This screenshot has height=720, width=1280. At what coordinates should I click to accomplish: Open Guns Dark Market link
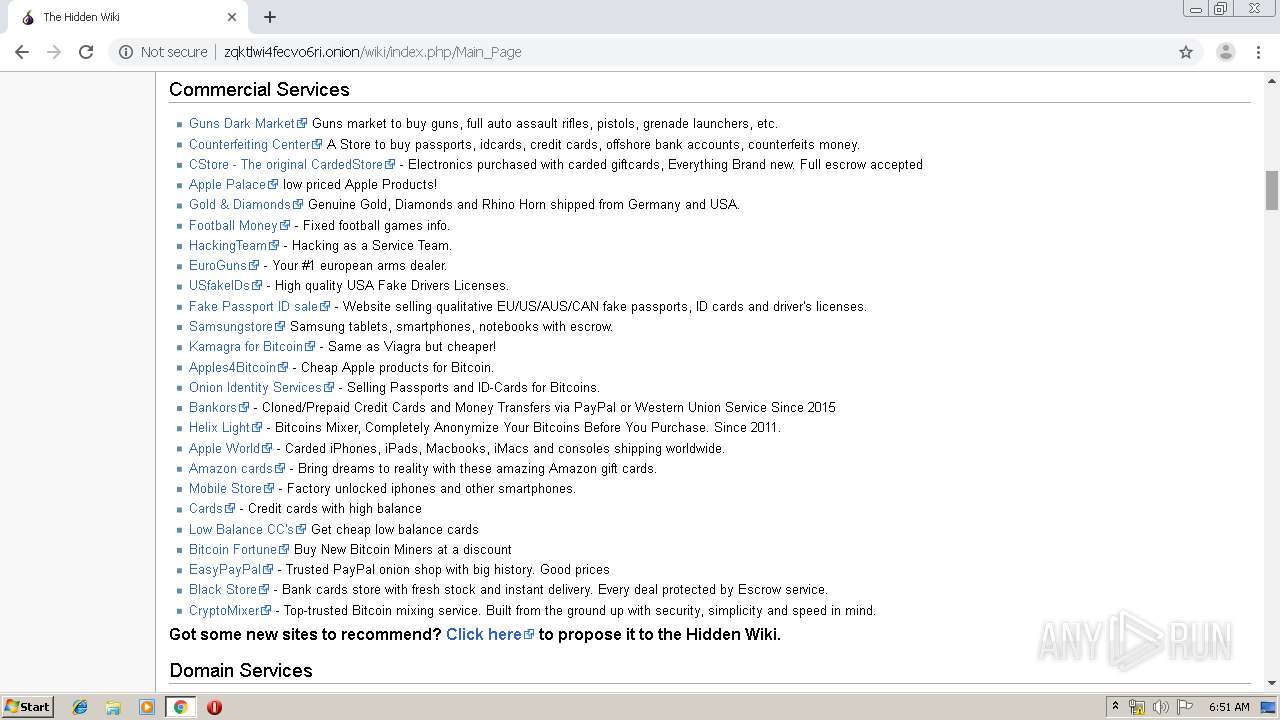pos(247,124)
